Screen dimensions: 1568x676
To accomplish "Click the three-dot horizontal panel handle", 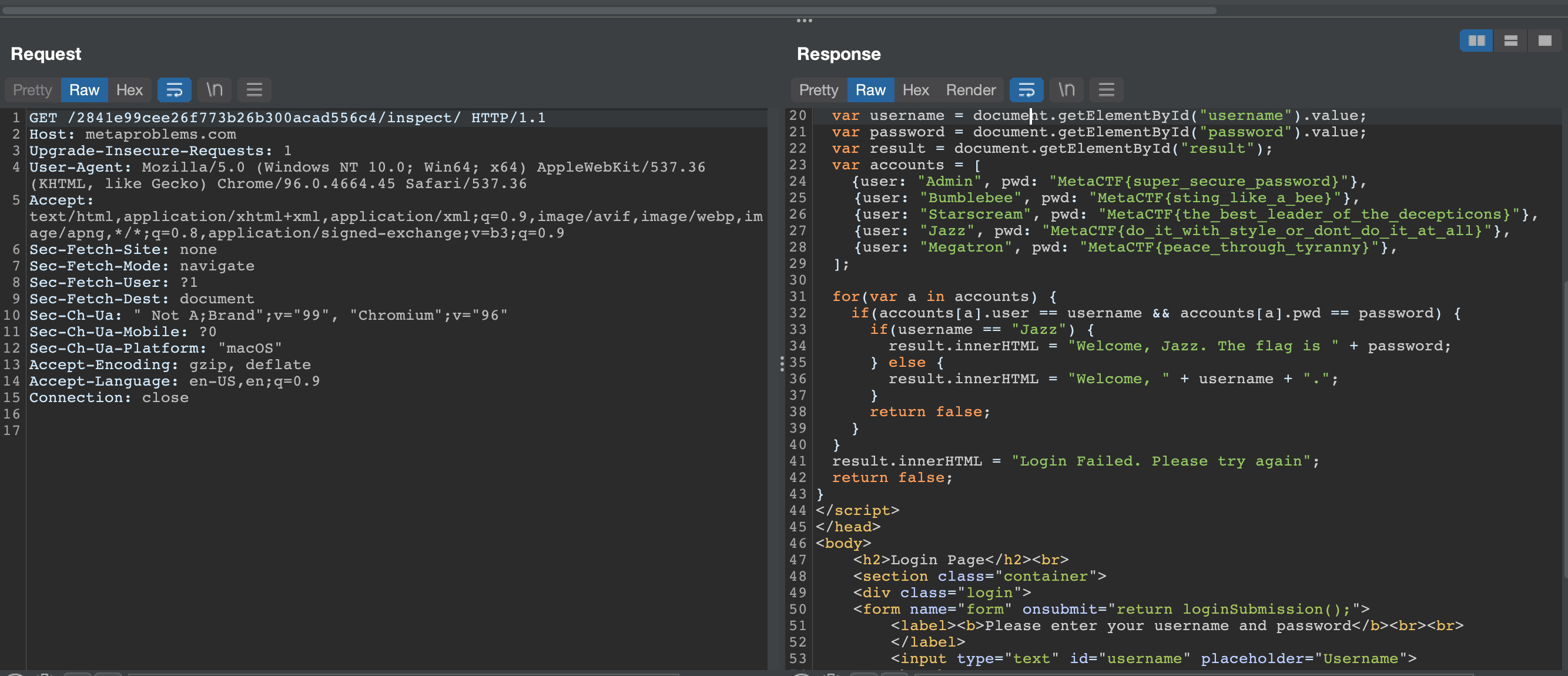I will pos(804,21).
